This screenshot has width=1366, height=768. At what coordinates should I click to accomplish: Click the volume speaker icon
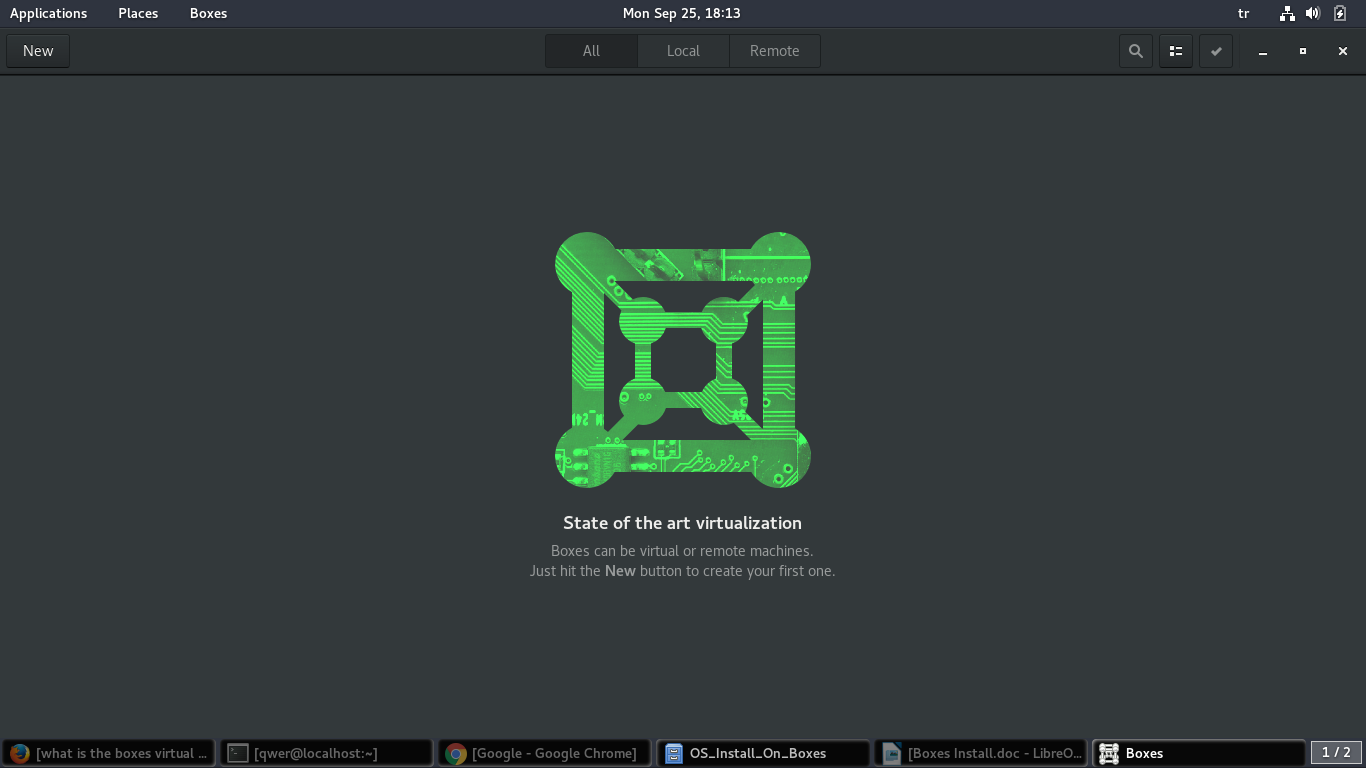[1313, 13]
